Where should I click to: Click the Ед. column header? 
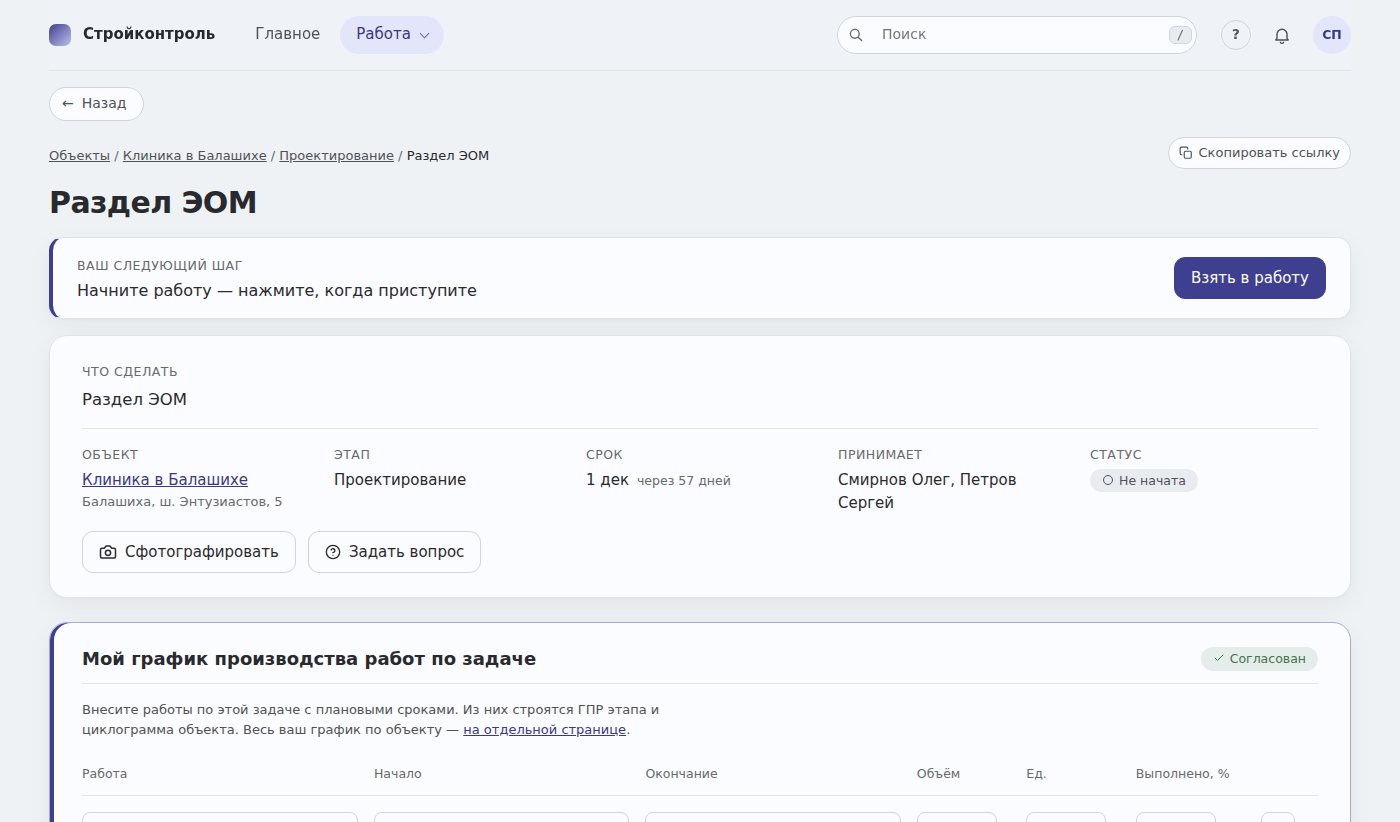pos(1036,774)
